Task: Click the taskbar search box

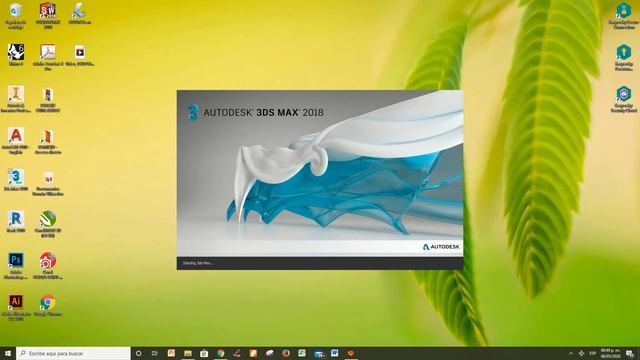Action: (73, 353)
